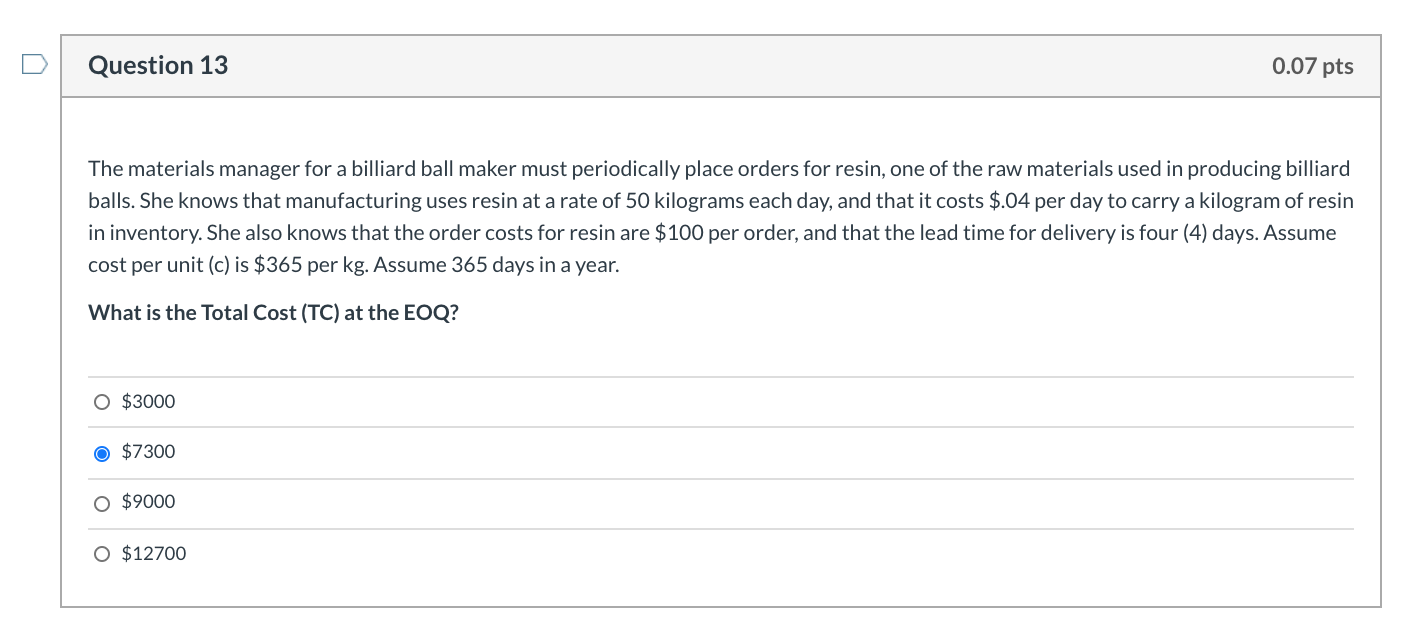This screenshot has width=1410, height=630.
Task: Click the $12700 answer text label
Action: 153,553
